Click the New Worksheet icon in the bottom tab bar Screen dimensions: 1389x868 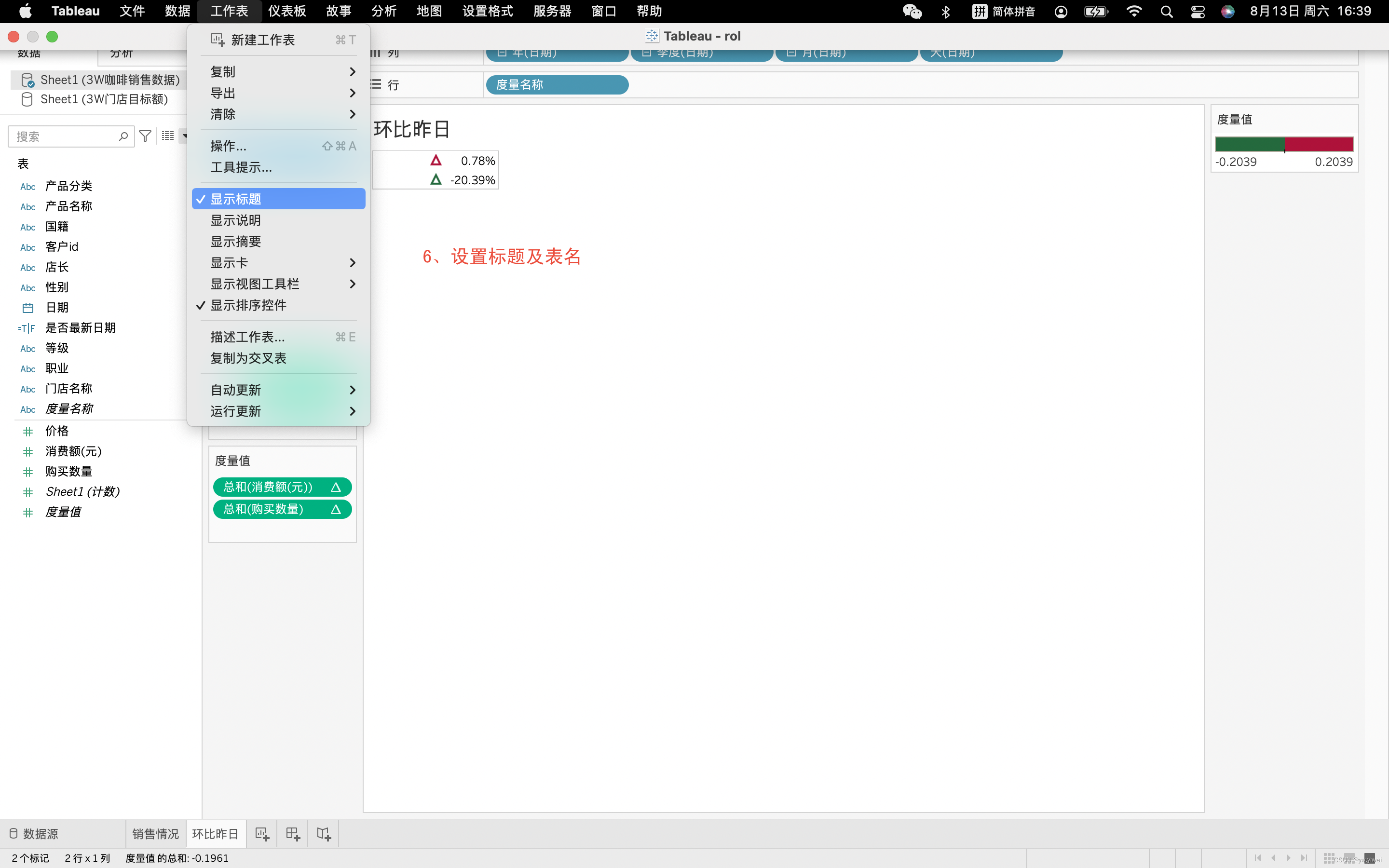pos(262,834)
